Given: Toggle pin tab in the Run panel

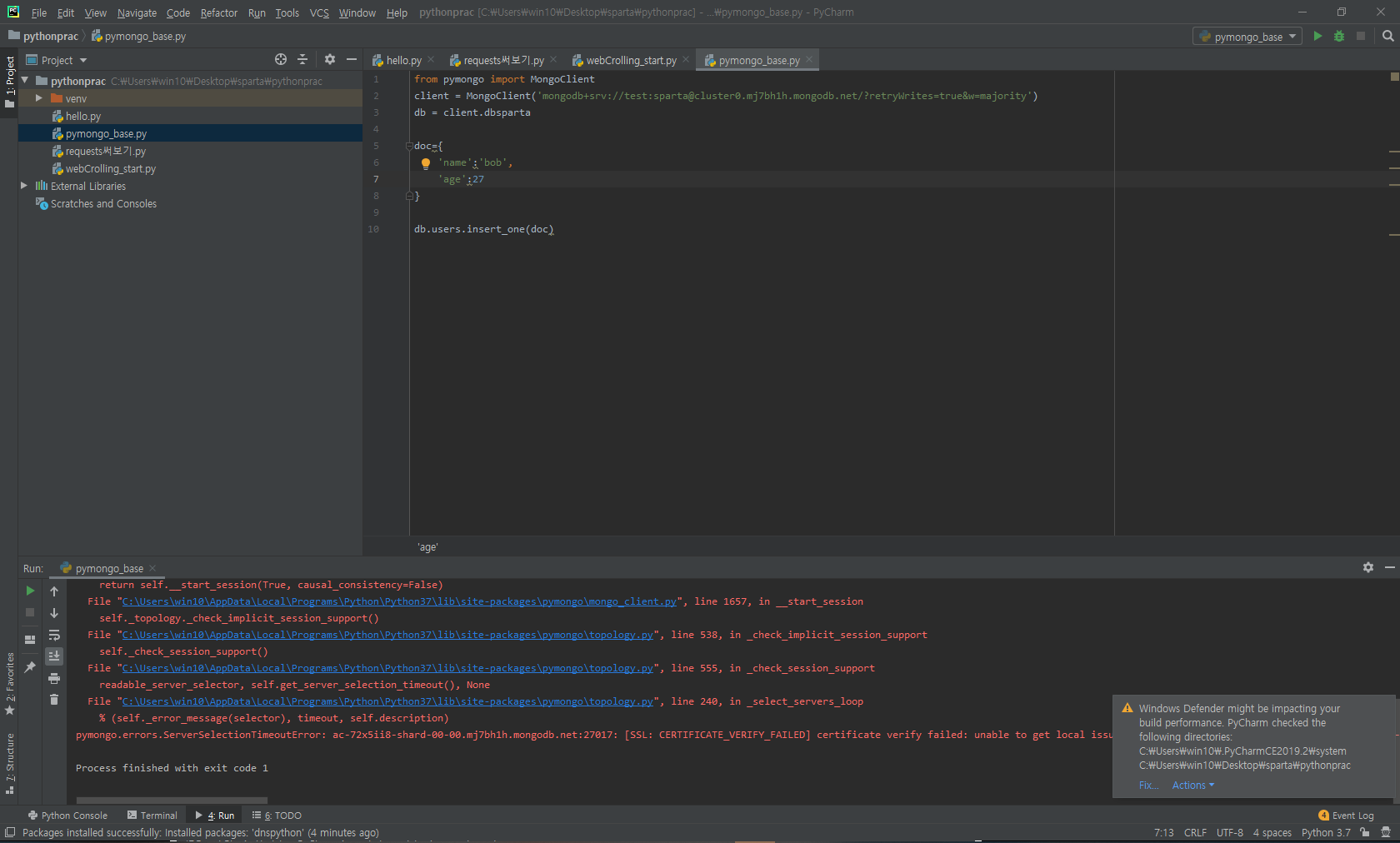Looking at the screenshot, I should click(30, 667).
